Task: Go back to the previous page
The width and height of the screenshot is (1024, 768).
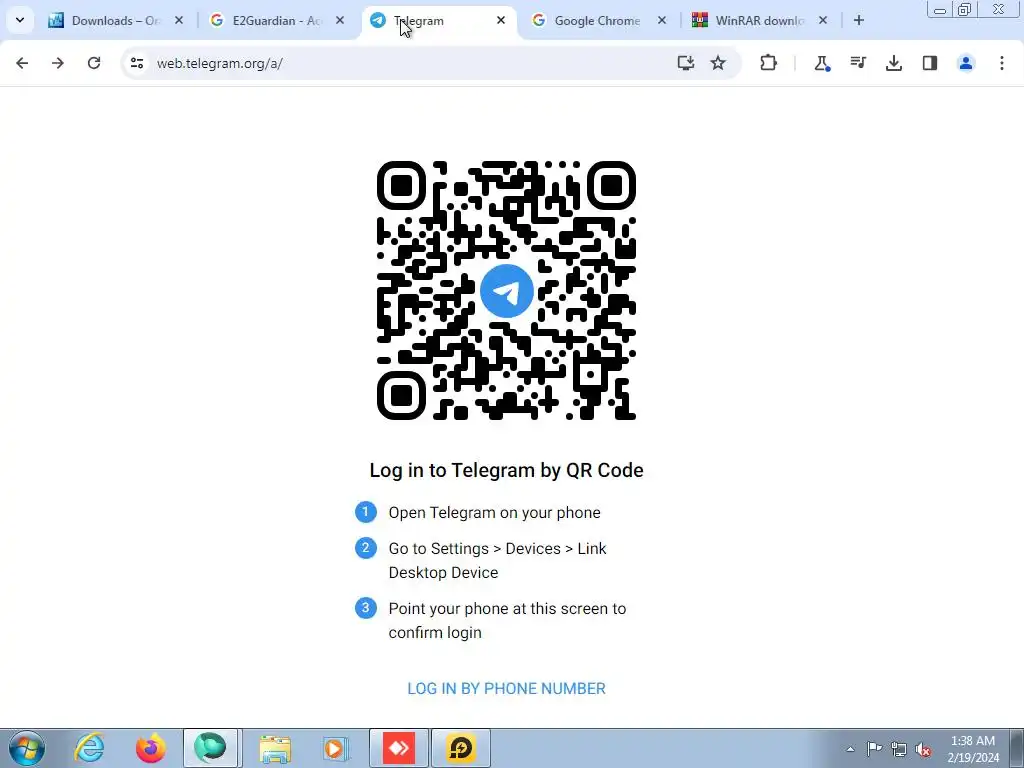Action: click(x=22, y=63)
